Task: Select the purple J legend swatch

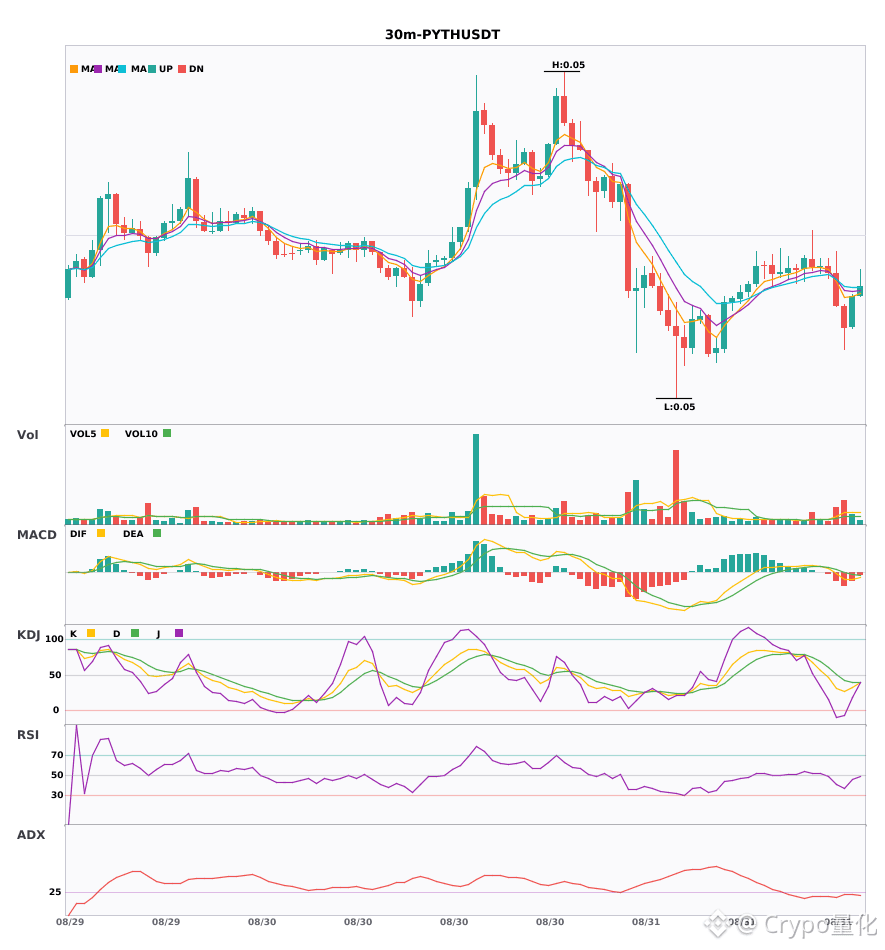Action: (179, 633)
